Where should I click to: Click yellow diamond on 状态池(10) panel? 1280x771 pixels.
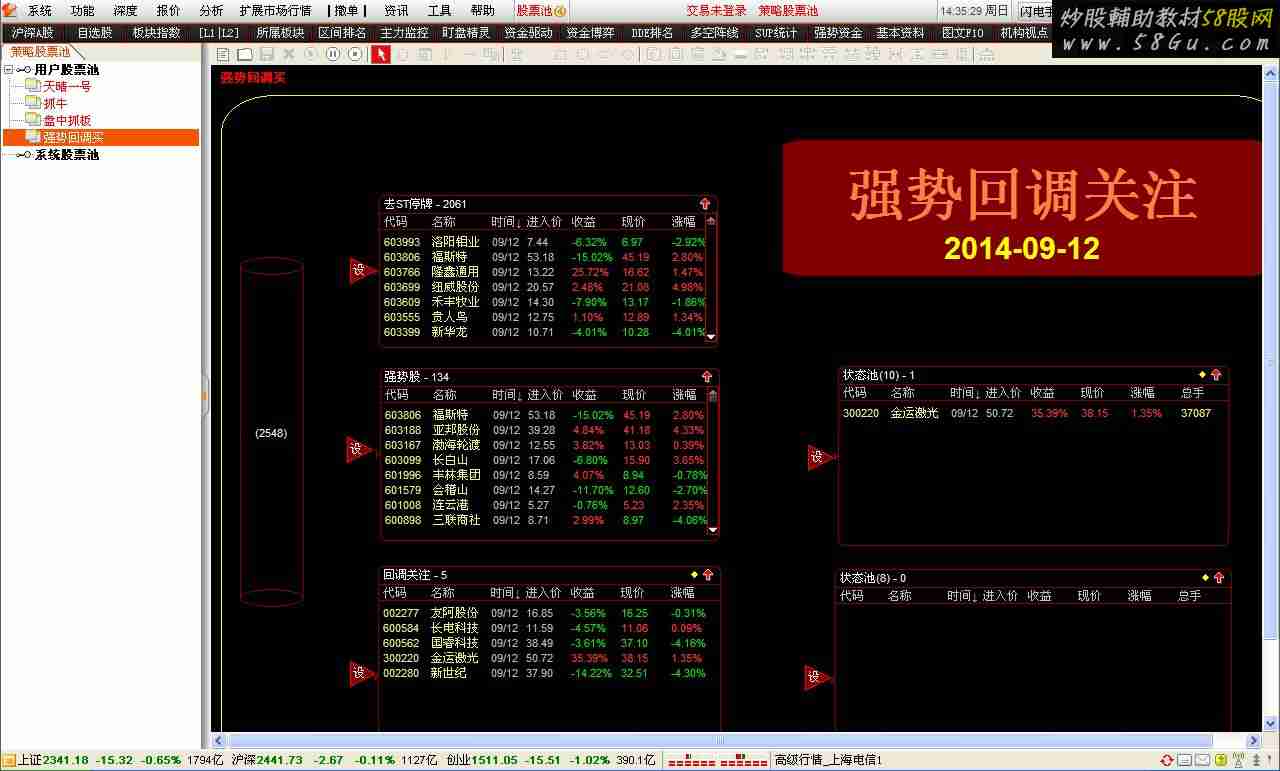tap(1202, 374)
